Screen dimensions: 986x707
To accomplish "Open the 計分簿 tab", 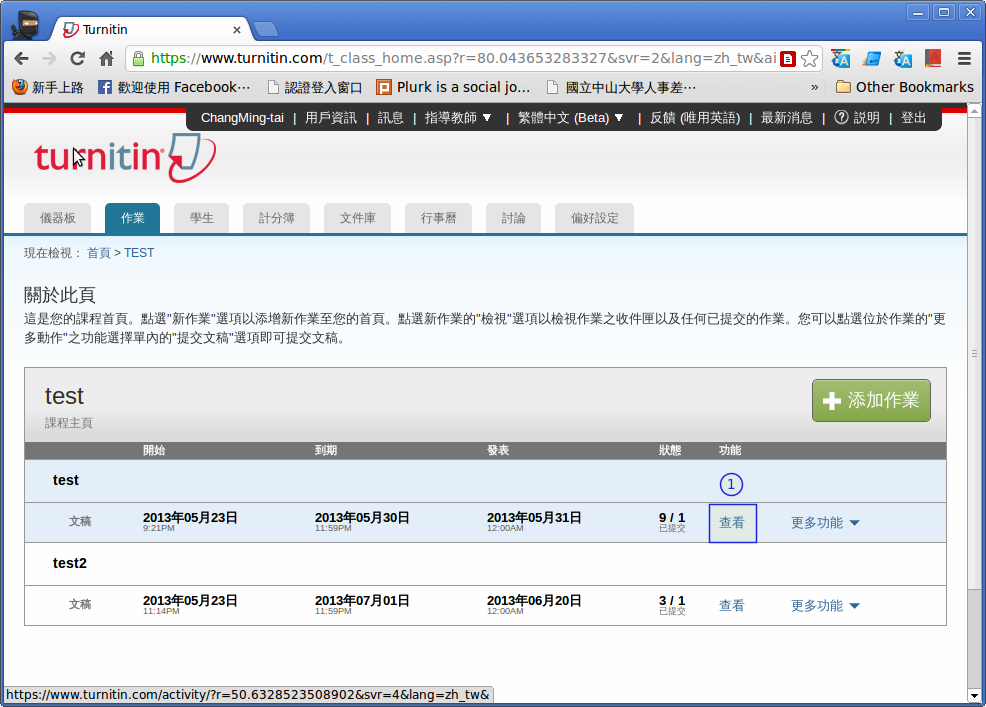I will pos(275,218).
